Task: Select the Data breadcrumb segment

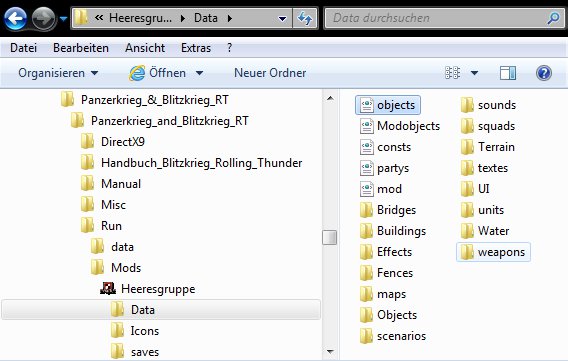Action: 206,18
